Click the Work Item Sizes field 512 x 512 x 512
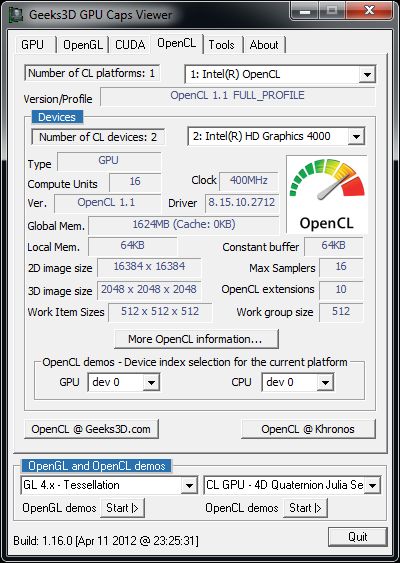400x563 pixels. [x=160, y=312]
